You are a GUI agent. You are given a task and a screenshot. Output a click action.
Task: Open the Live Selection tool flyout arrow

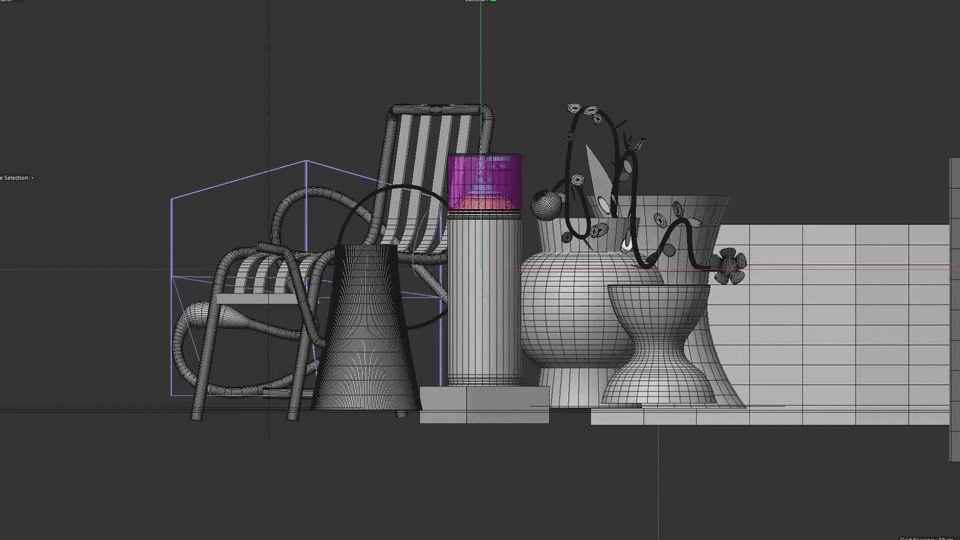(x=32, y=178)
